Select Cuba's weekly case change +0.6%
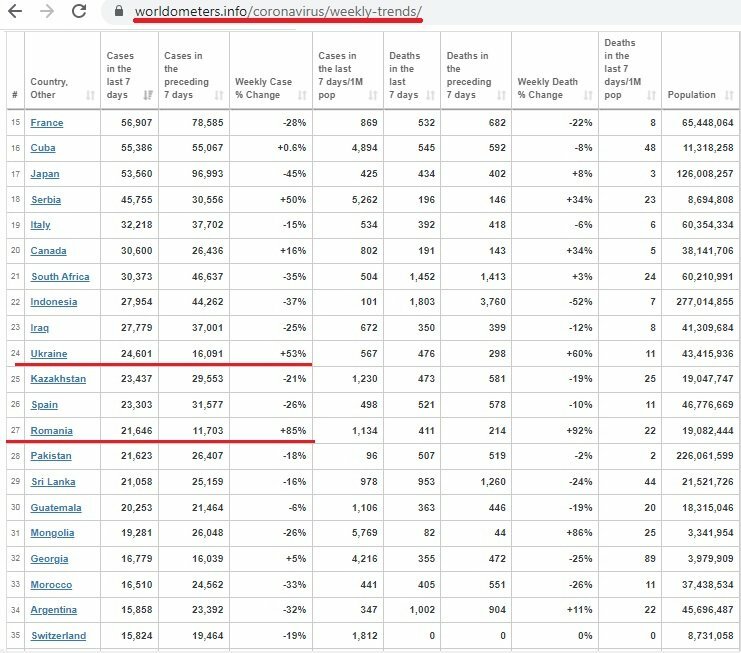This screenshot has width=741, height=653. point(292,148)
